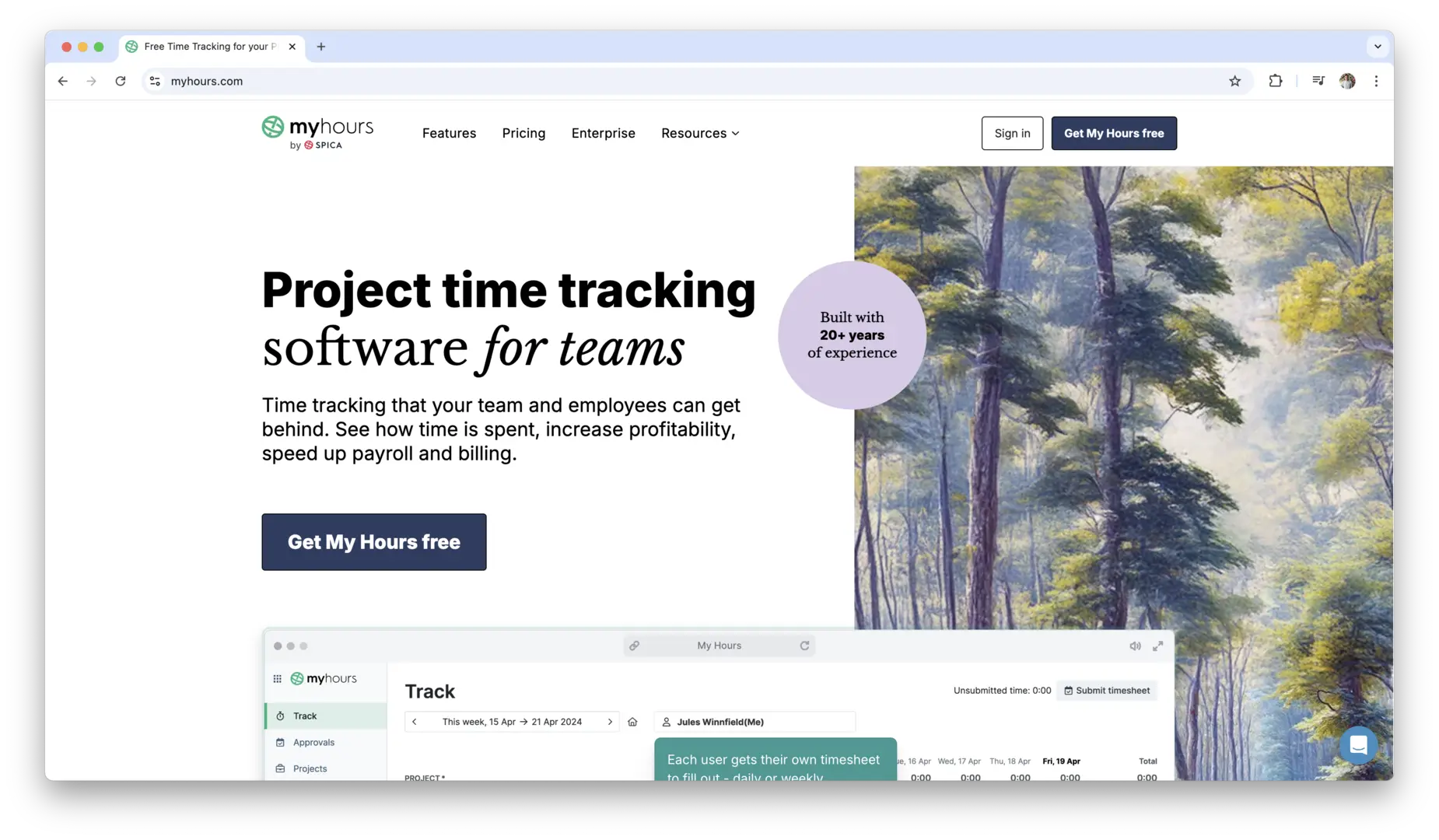Image resolution: width=1439 pixels, height=840 pixels.
Task: Click the apps grid icon in demo sidebar
Action: click(278, 679)
